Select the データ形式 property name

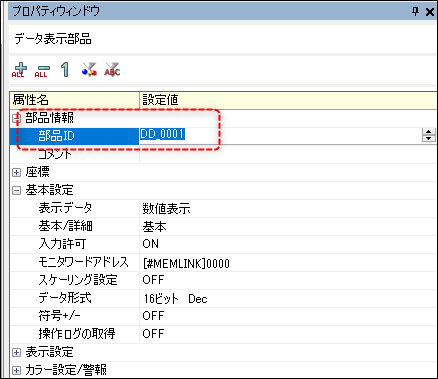[65, 298]
